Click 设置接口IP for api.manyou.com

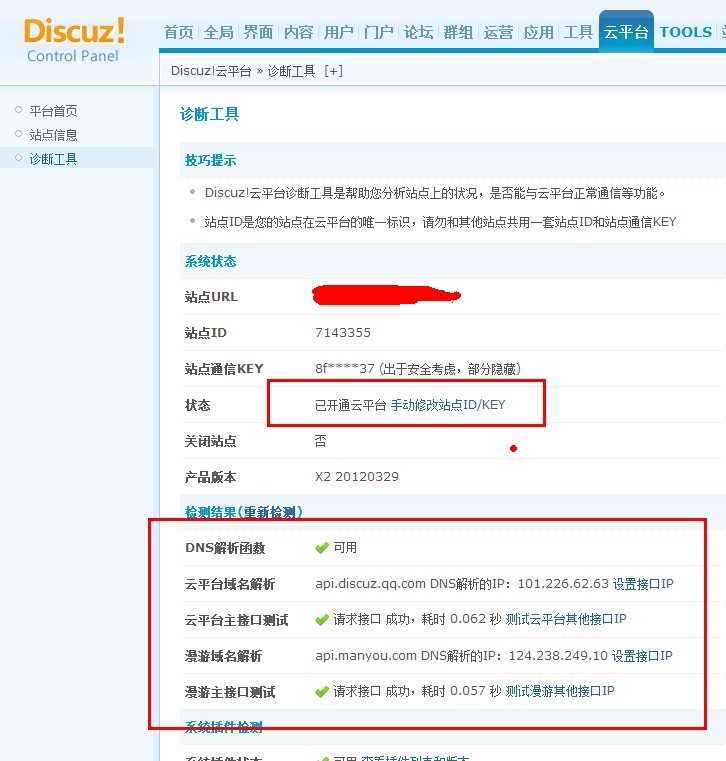tap(642, 656)
